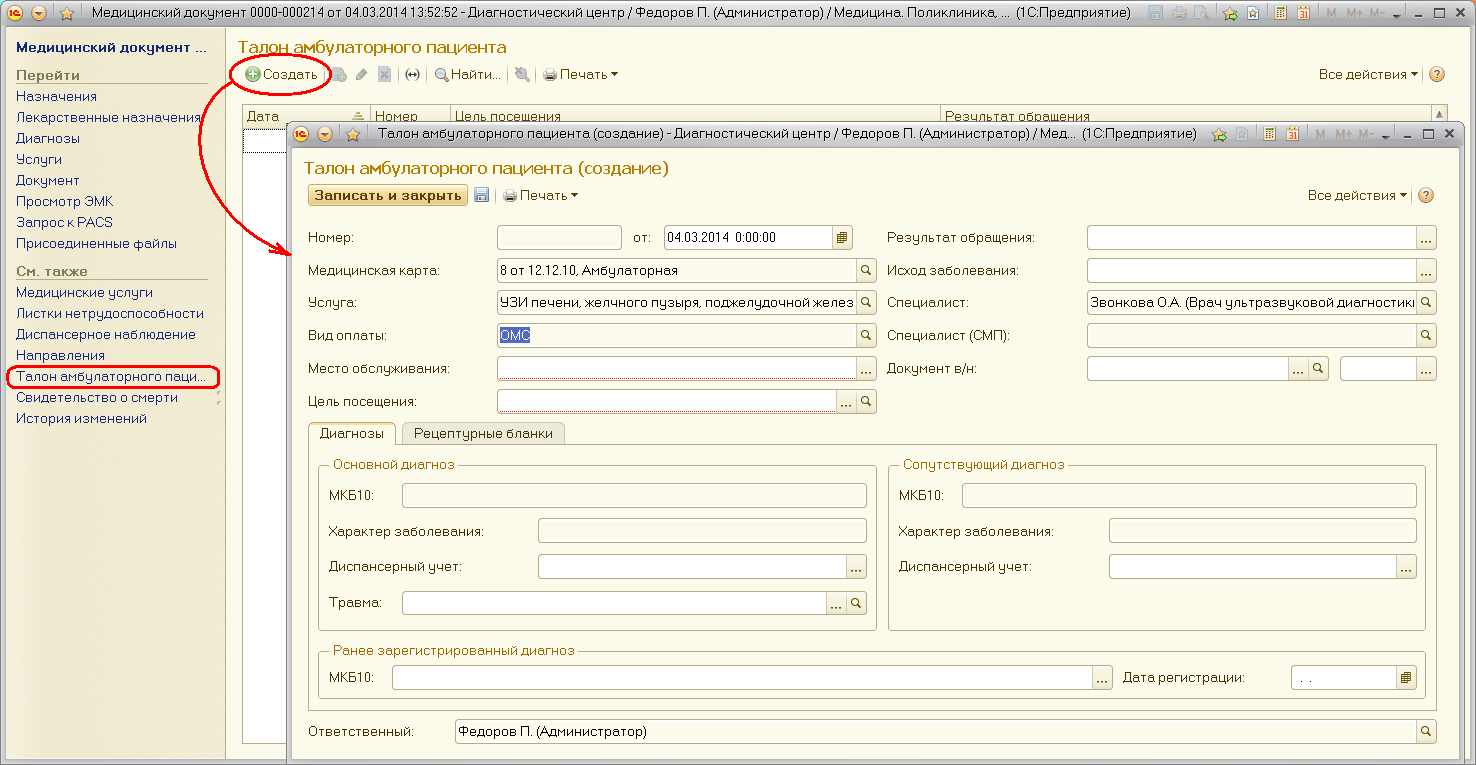
Task: Click into Место обслуживания input field
Action: pos(677,369)
